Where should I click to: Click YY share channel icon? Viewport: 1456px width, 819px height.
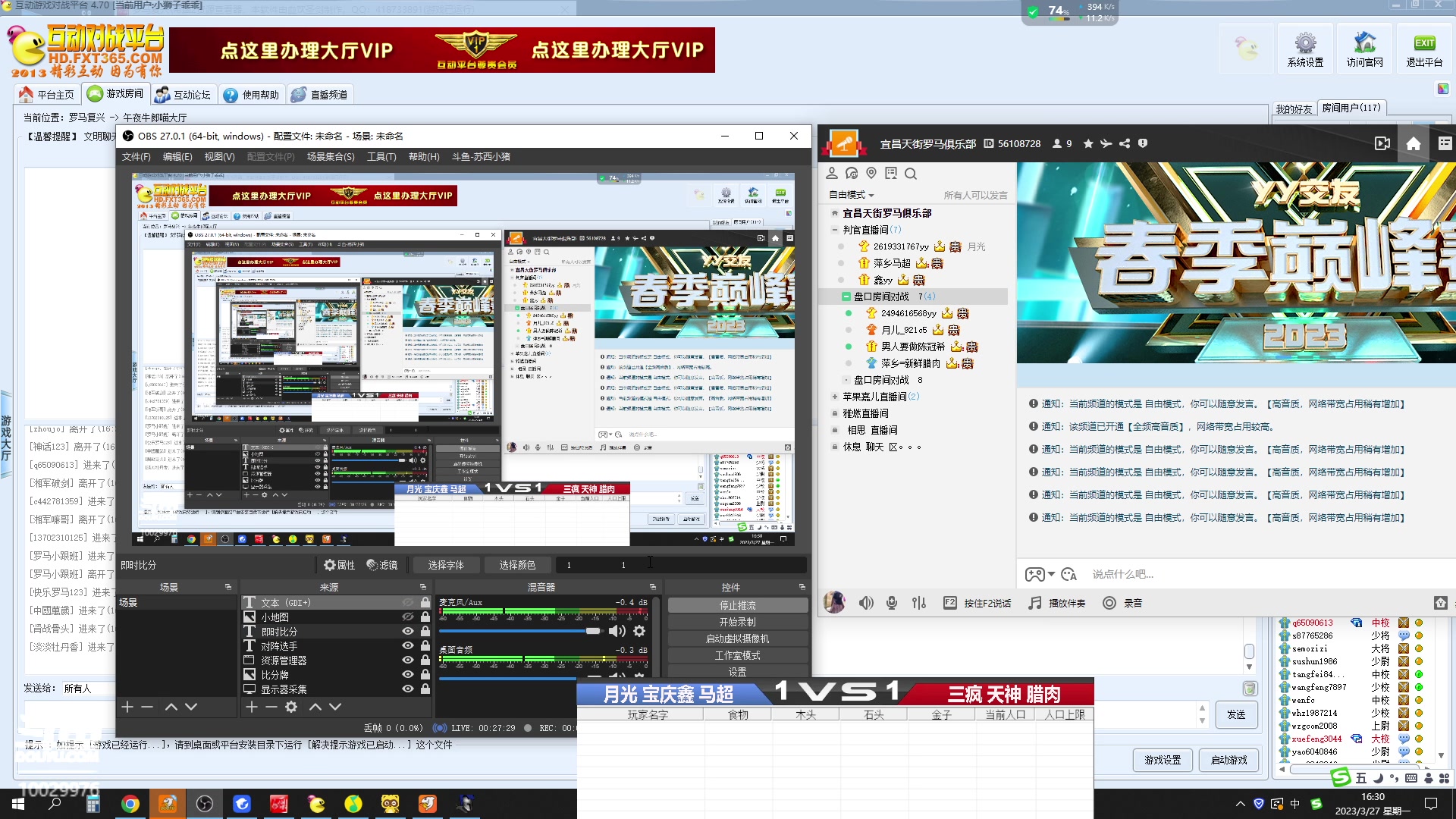click(x=1125, y=143)
